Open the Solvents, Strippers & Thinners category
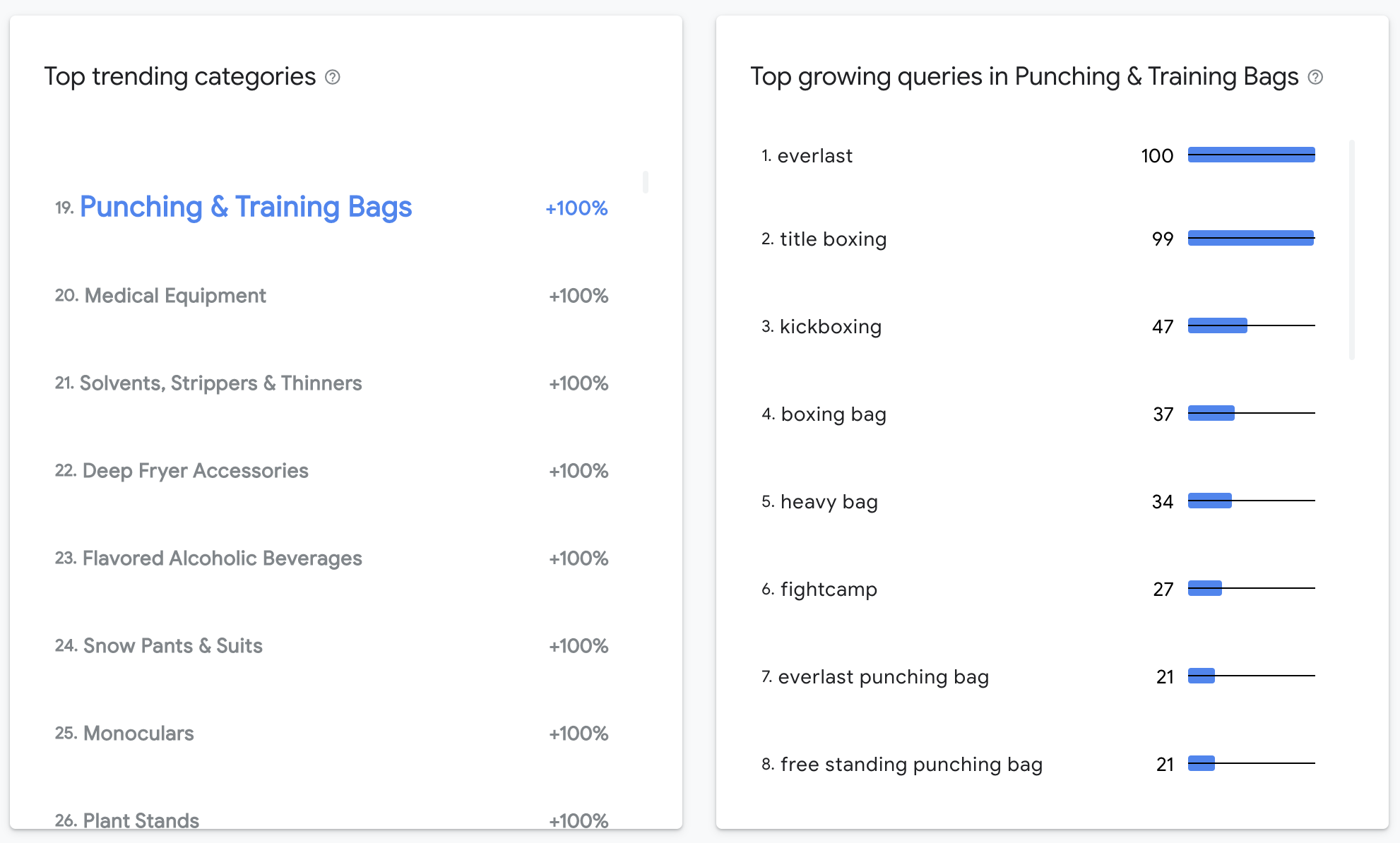Viewport: 1400px width, 843px height. coord(222,383)
